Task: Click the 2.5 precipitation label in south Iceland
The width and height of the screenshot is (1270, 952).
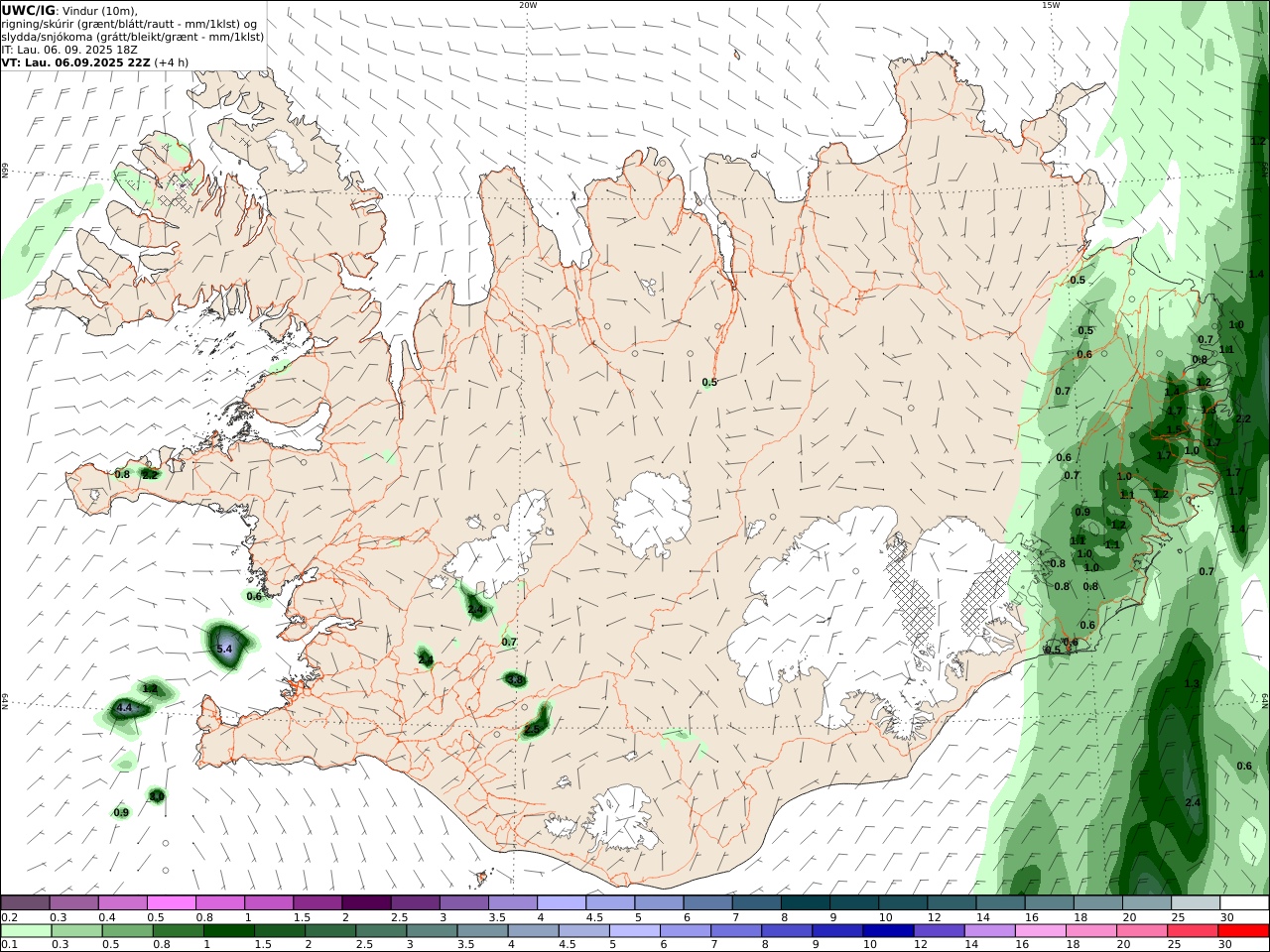Action: (532, 729)
